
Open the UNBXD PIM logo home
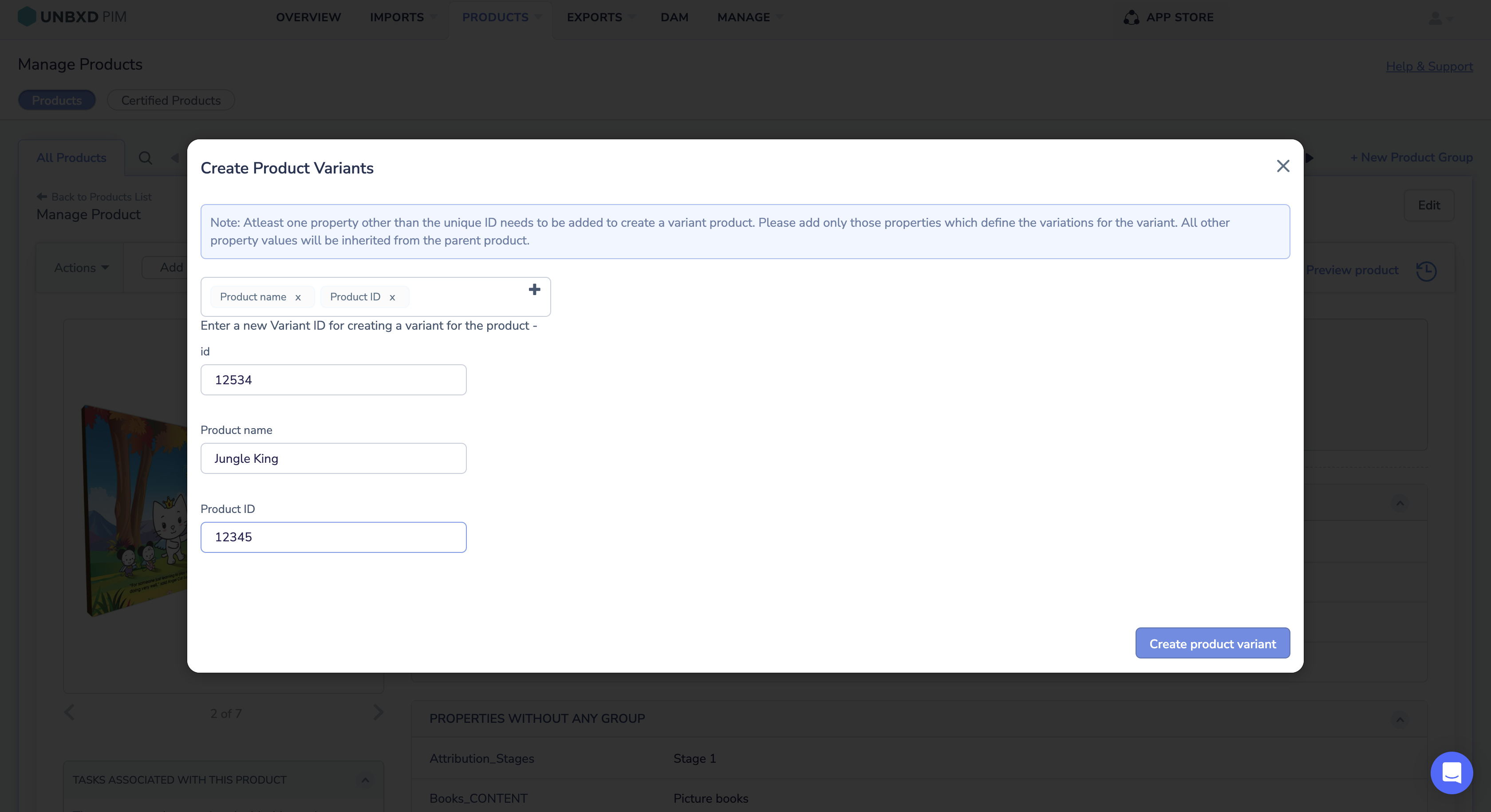pos(72,17)
